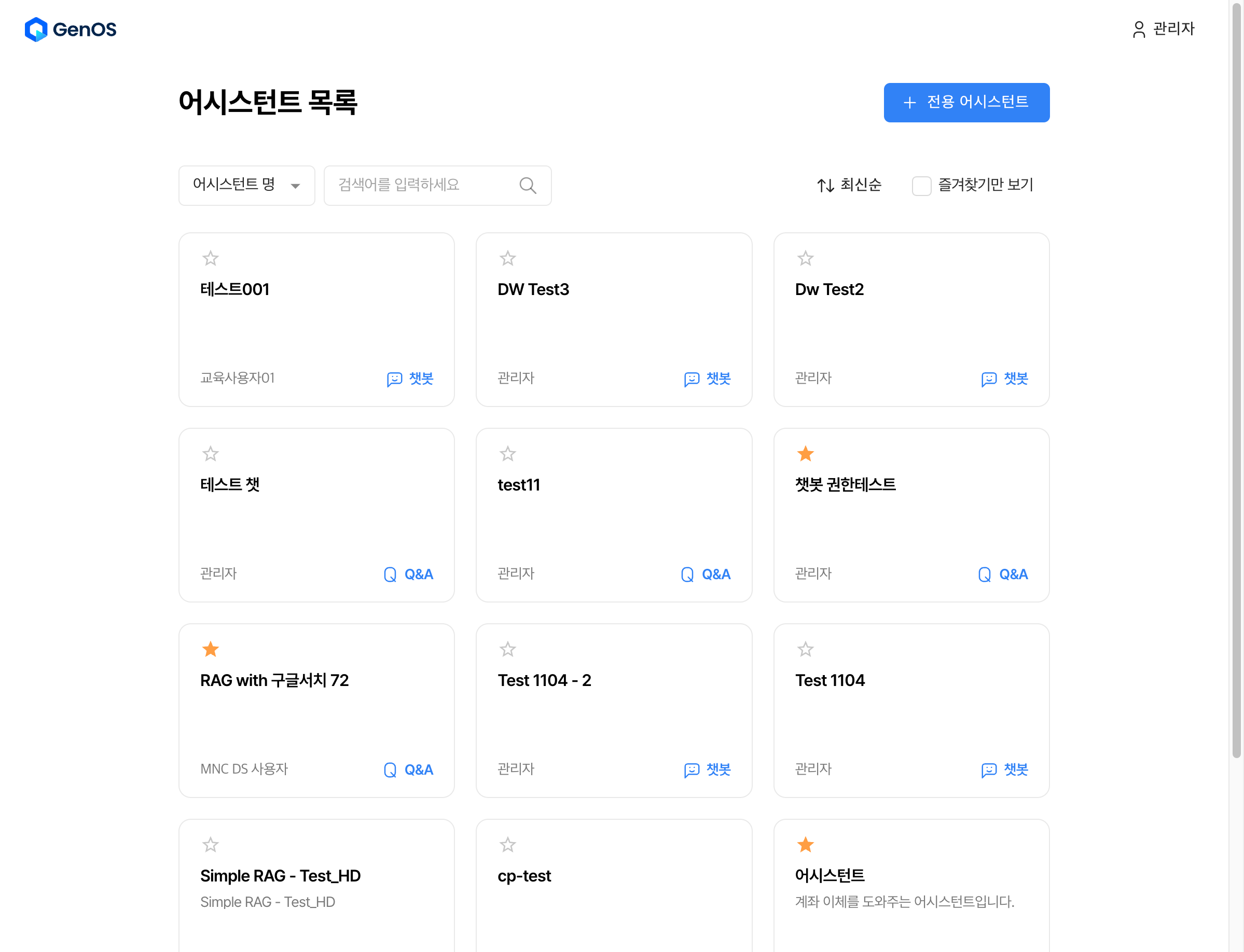This screenshot has width=1244, height=952.
Task: Click the GenOS logo icon
Action: (36, 29)
